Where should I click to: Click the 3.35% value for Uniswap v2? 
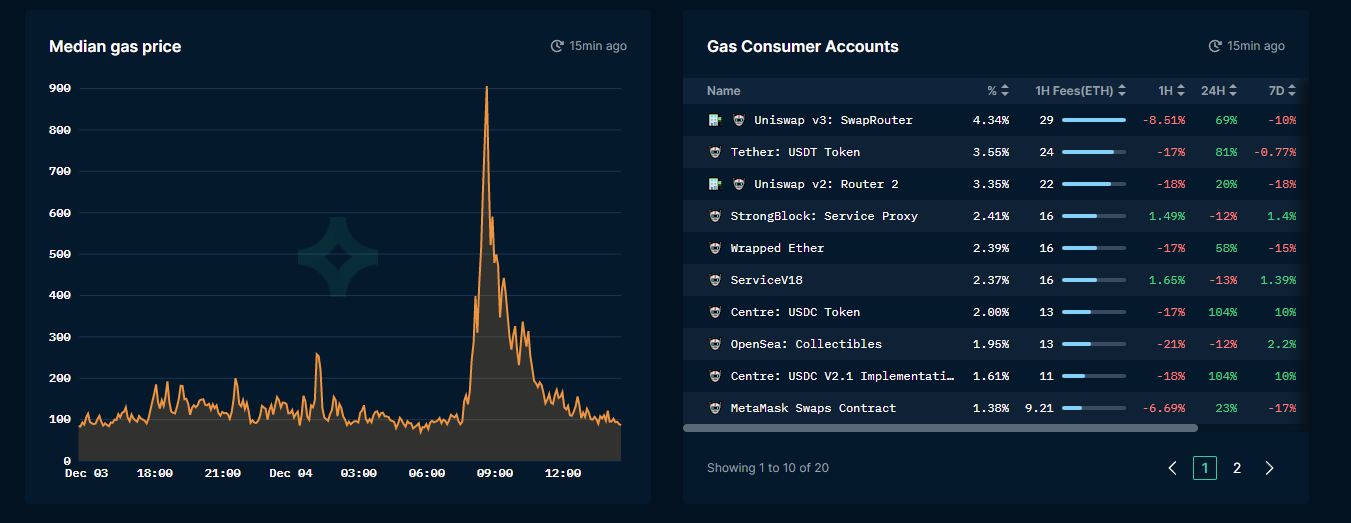pyautogui.click(x=991, y=184)
